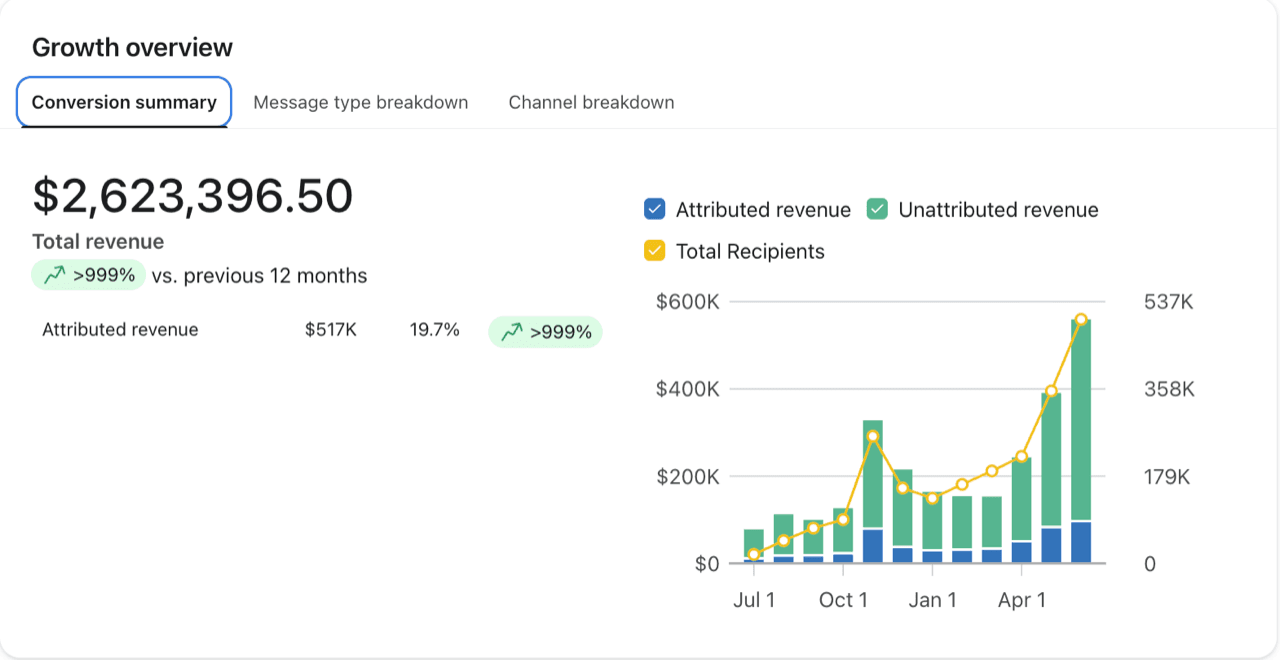The height and width of the screenshot is (660, 1280).
Task: Click the $2,623,396.50 total revenue figure
Action: pyautogui.click(x=193, y=196)
